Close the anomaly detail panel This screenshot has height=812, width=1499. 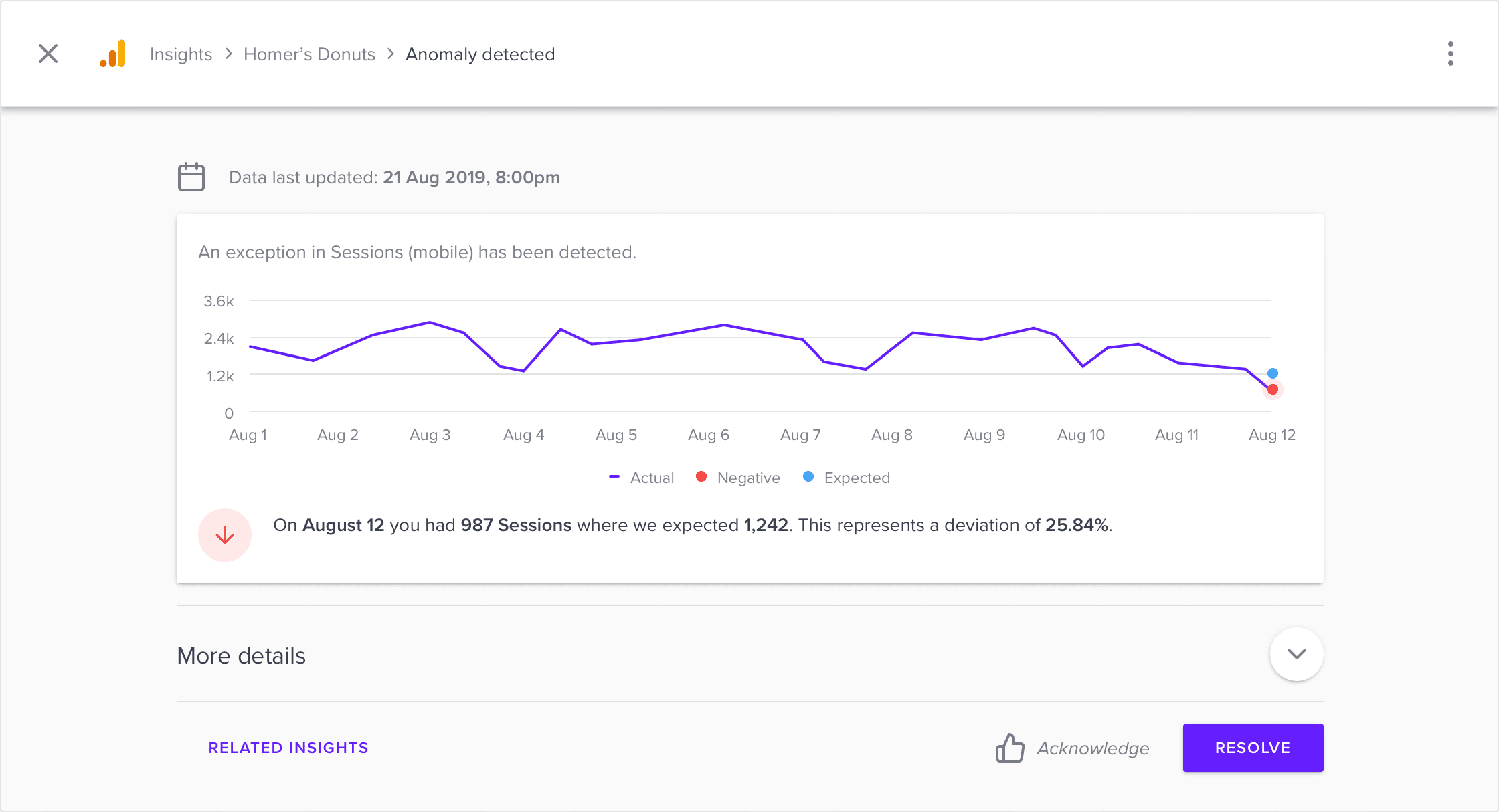[48, 54]
